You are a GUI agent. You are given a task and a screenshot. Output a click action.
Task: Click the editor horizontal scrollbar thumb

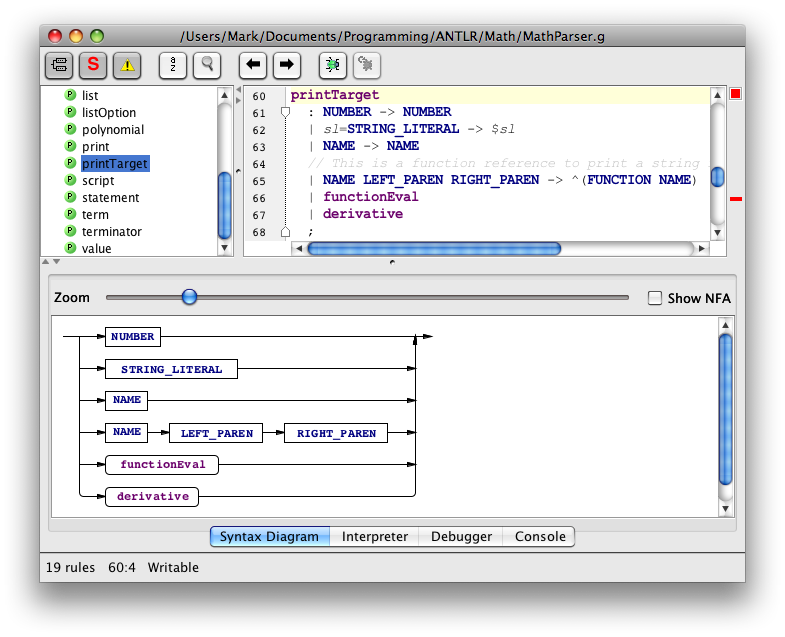(x=434, y=248)
